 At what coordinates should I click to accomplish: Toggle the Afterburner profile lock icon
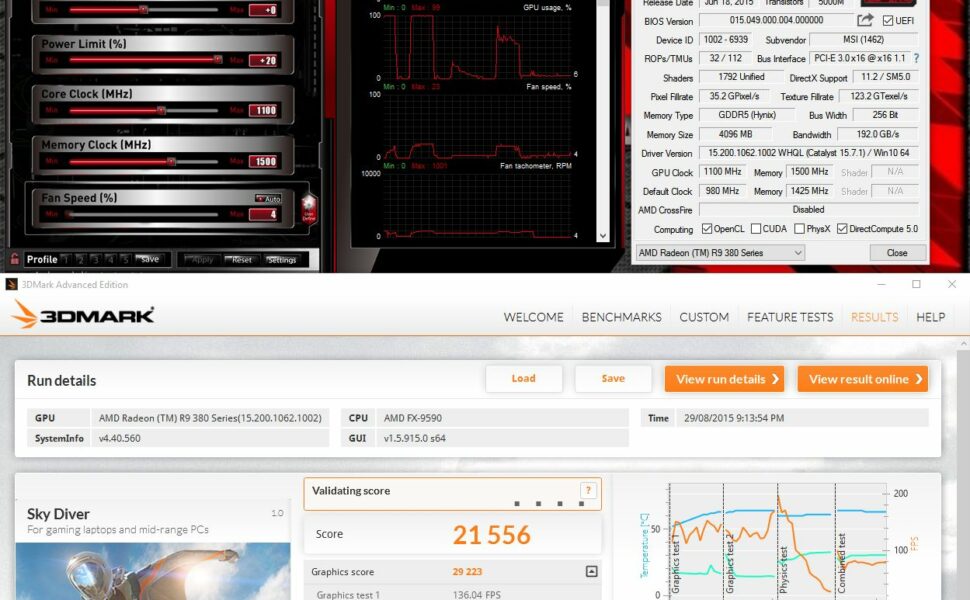click(14, 259)
